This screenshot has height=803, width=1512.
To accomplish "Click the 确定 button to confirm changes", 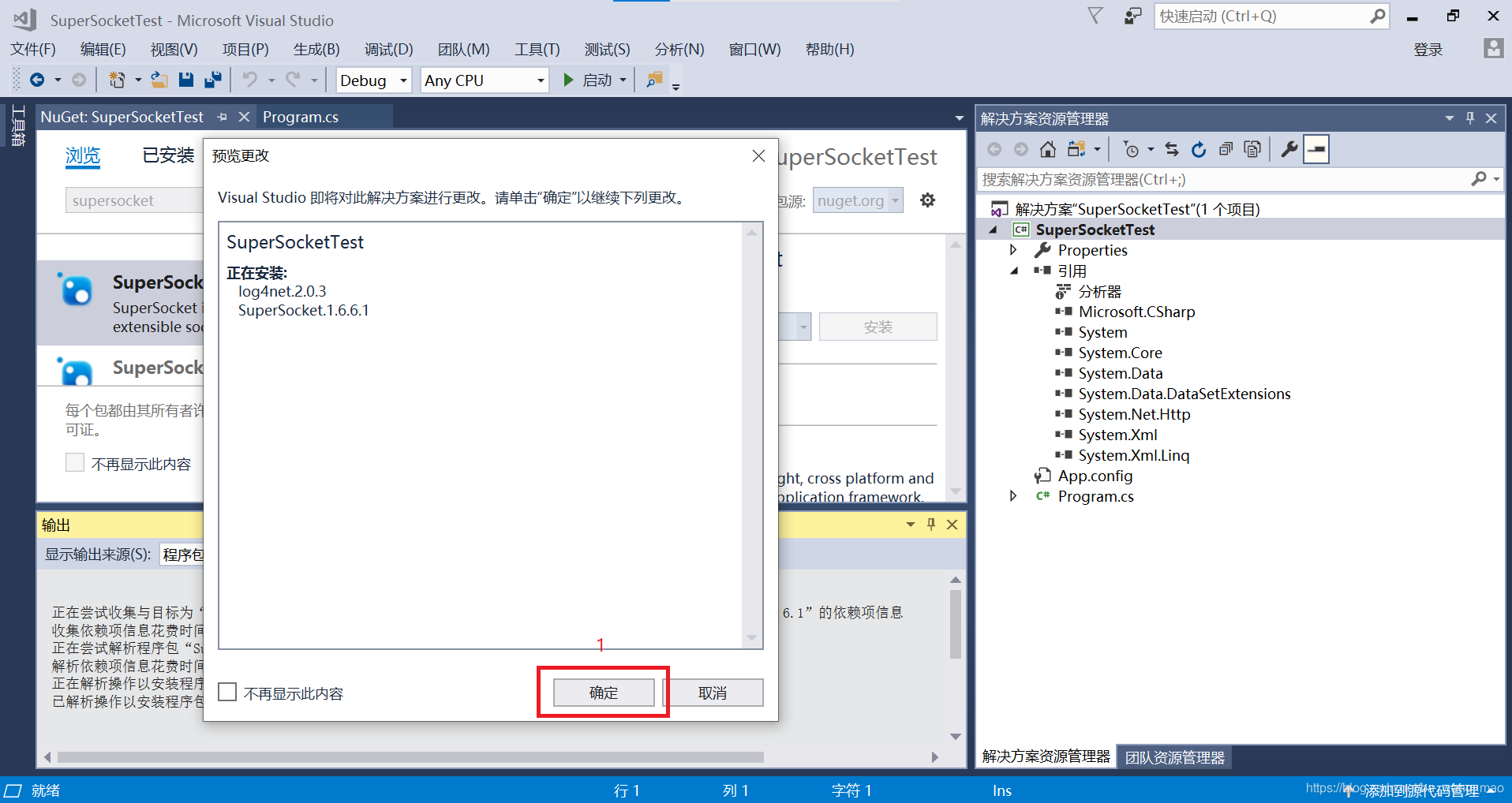I will tap(603, 692).
